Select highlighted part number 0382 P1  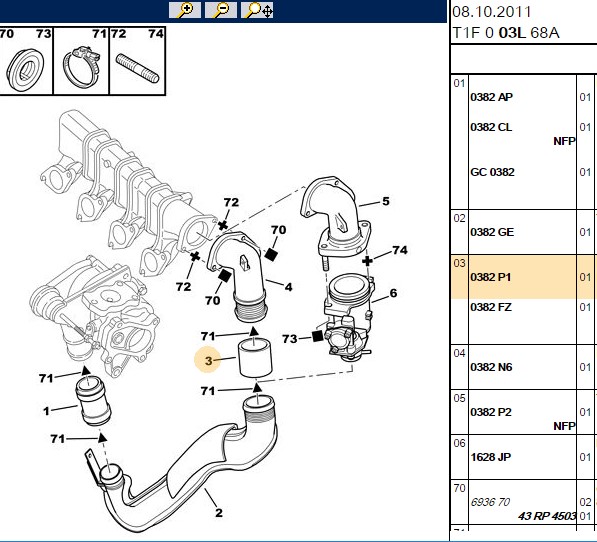coord(490,277)
